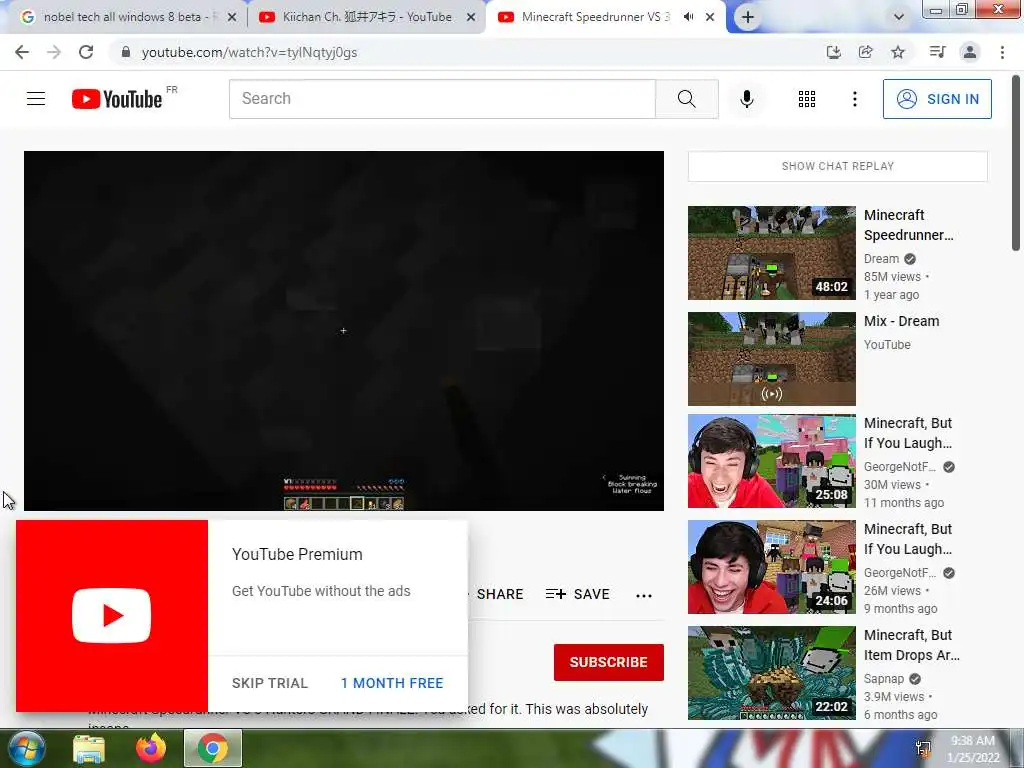The height and width of the screenshot is (768, 1024).
Task: Expand the tab search dropdown arrow
Action: pyautogui.click(x=899, y=17)
